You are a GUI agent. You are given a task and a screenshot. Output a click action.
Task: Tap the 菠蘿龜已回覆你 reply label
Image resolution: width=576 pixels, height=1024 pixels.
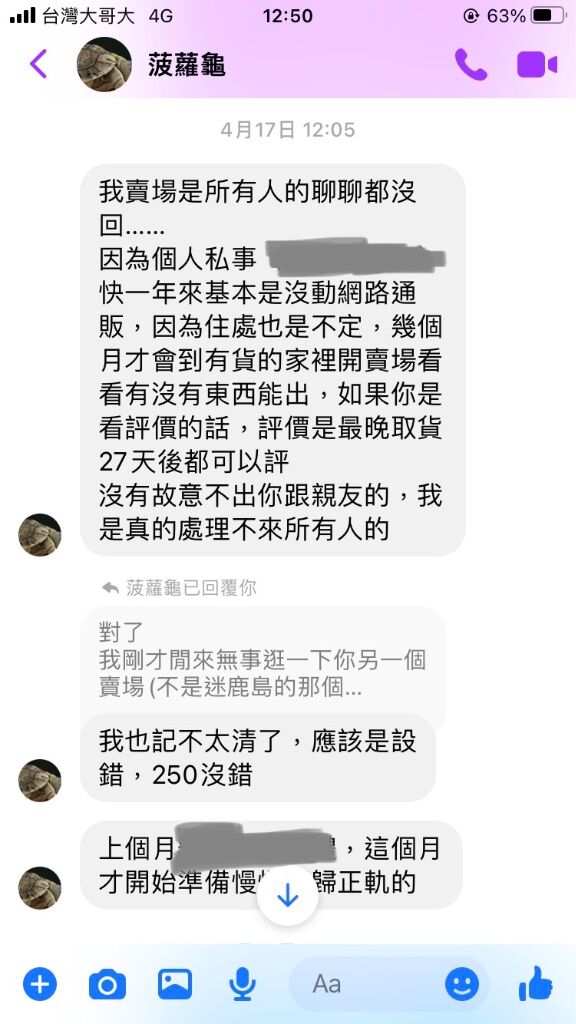[x=179, y=588]
